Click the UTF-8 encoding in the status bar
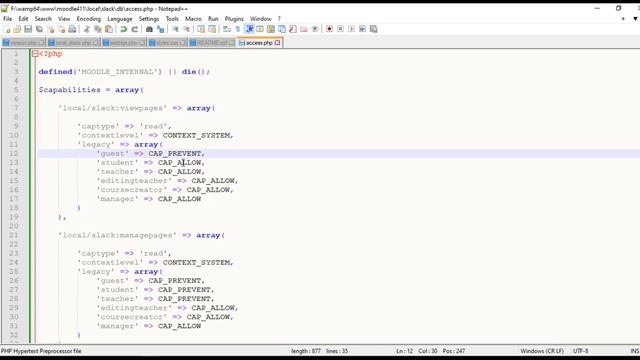Viewport: 640px width, 360px height. pyautogui.click(x=580, y=351)
